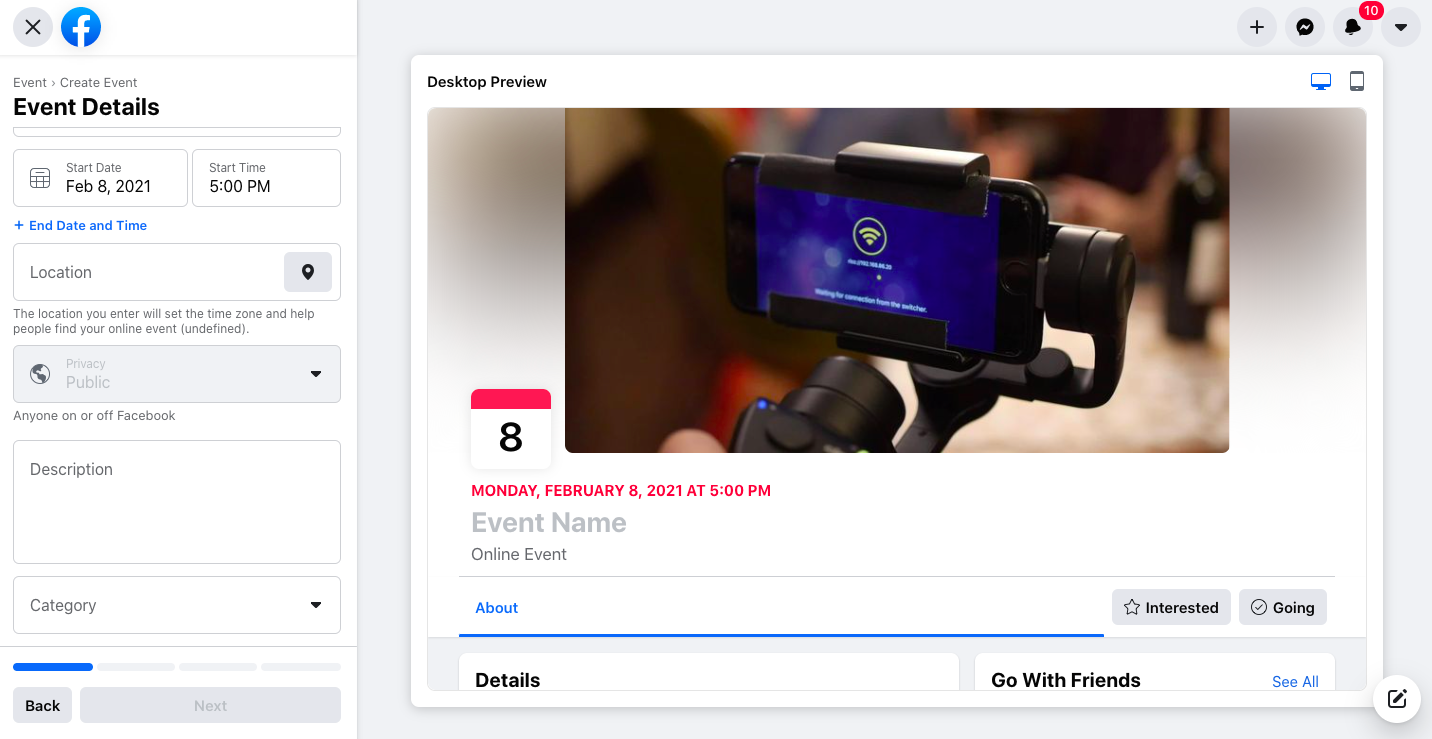Click into the Description text field
The image size is (1432, 739).
pos(177,502)
